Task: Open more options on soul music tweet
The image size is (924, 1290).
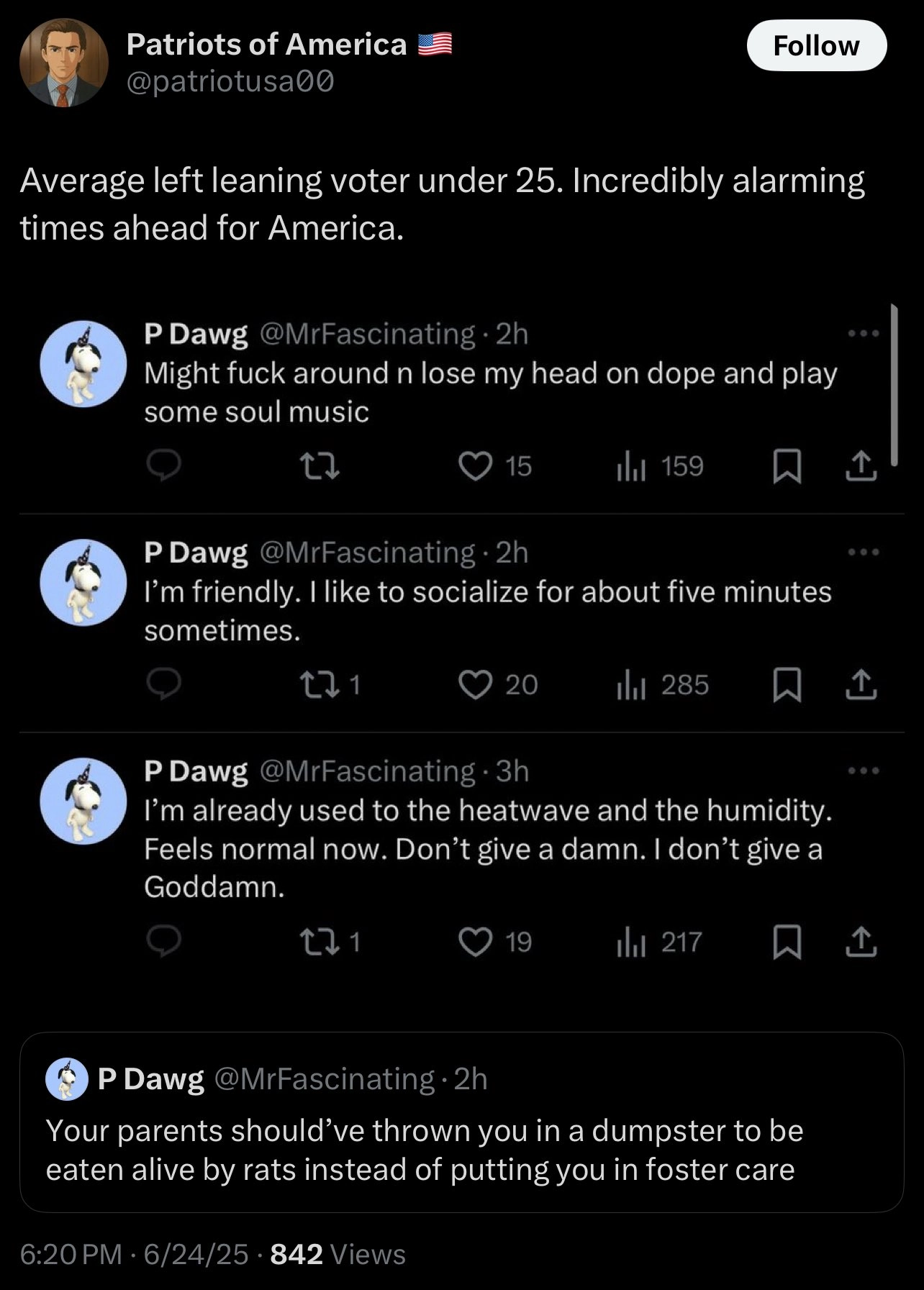Action: (863, 334)
